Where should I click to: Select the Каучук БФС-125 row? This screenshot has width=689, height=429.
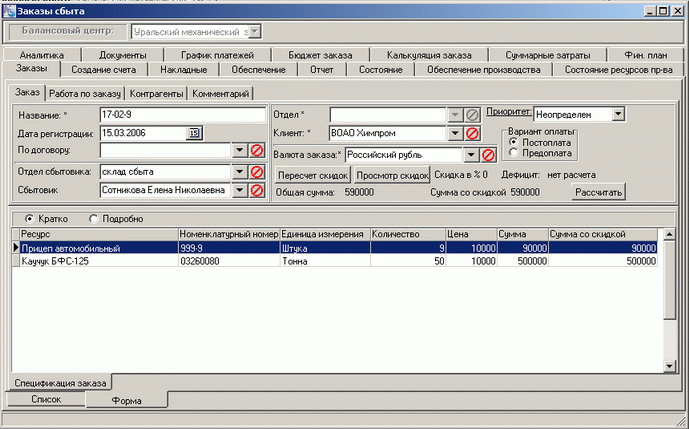click(338, 261)
